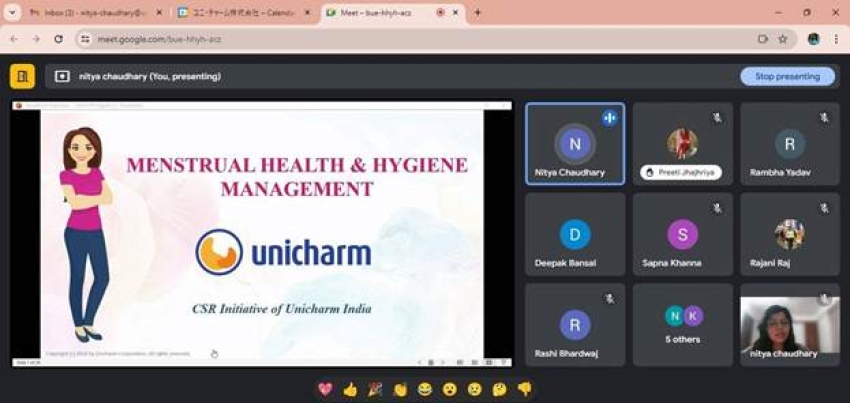Send the clapping hands reaction
This screenshot has width=850, height=403.
coord(400,389)
